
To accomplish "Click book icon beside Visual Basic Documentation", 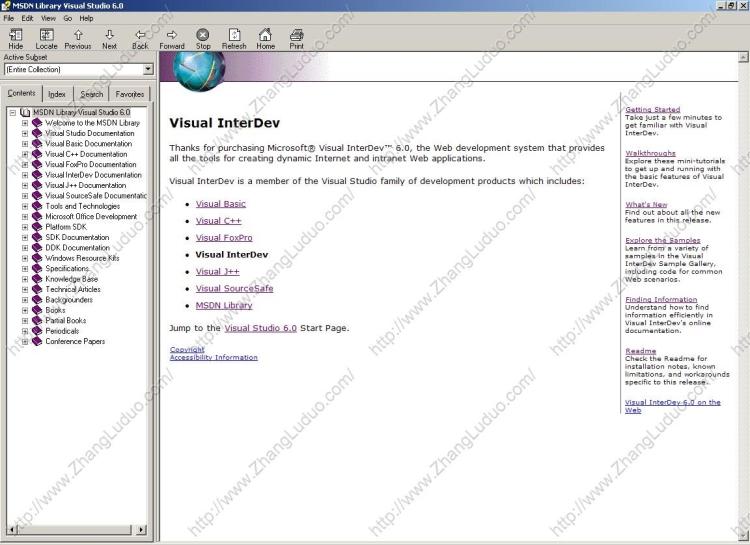I will pos(37,144).
